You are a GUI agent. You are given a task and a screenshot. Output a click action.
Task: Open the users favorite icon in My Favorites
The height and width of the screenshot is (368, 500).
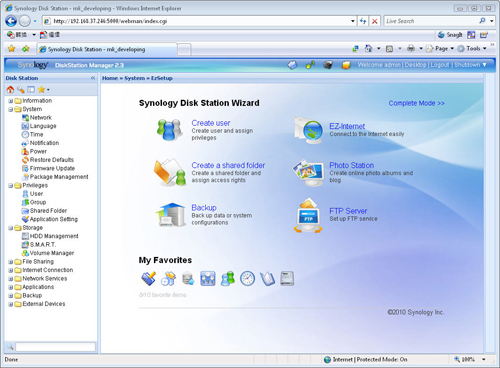(x=228, y=279)
